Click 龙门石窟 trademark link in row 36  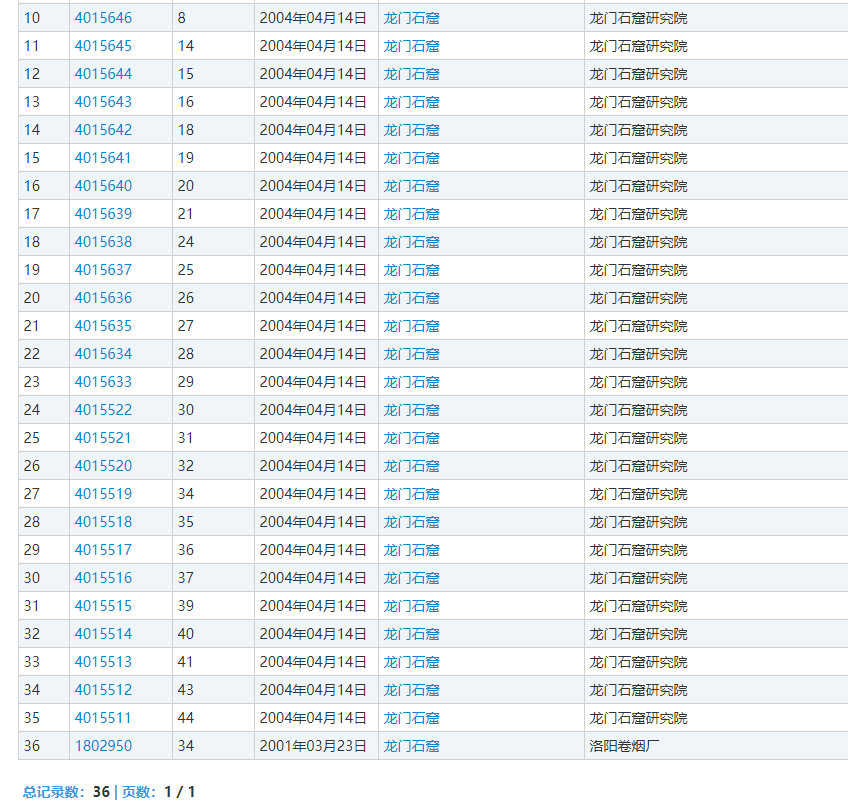point(411,746)
